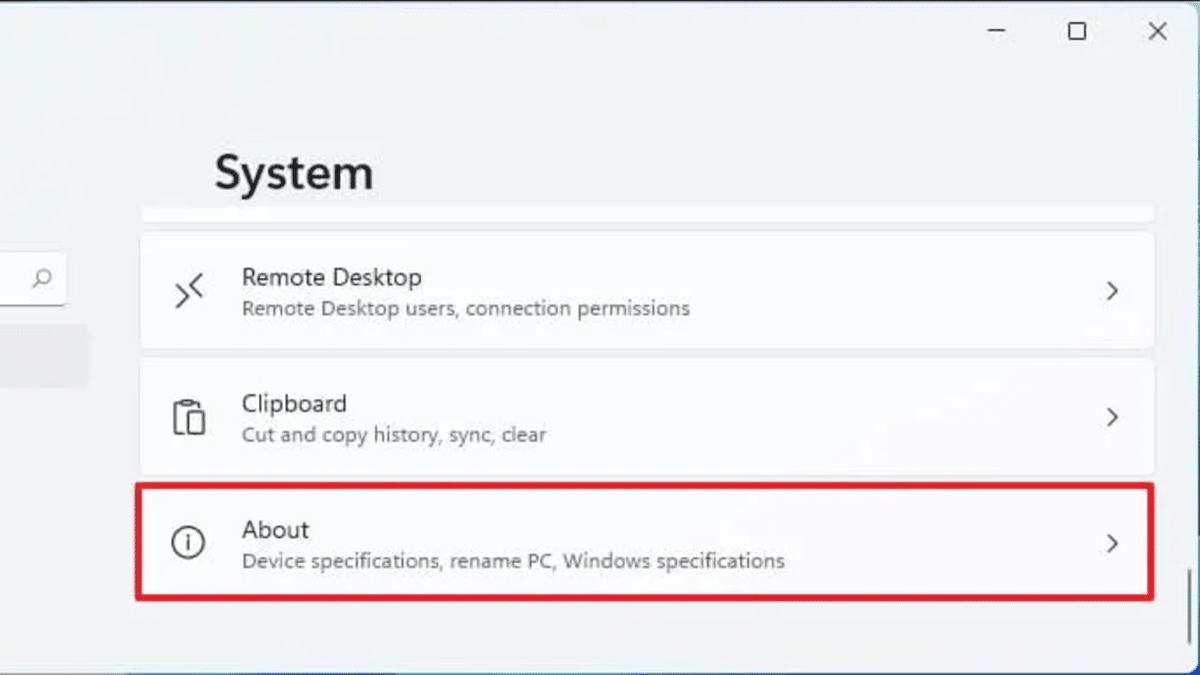
Task: Click the search magnifier icon
Action: tap(42, 278)
